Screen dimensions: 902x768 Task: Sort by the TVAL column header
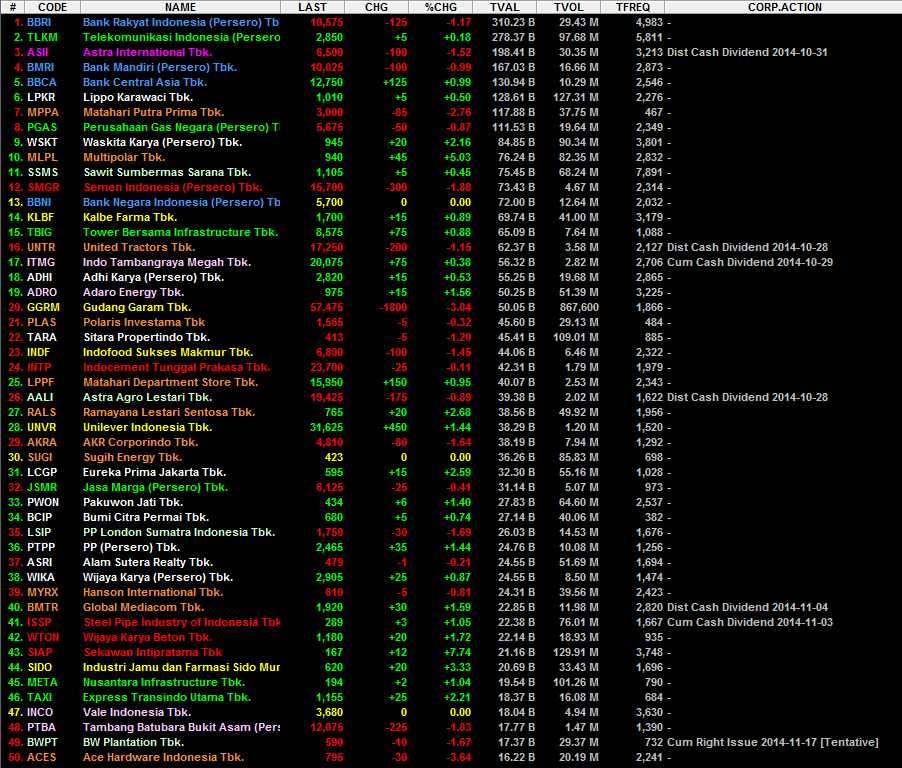pyautogui.click(x=504, y=7)
